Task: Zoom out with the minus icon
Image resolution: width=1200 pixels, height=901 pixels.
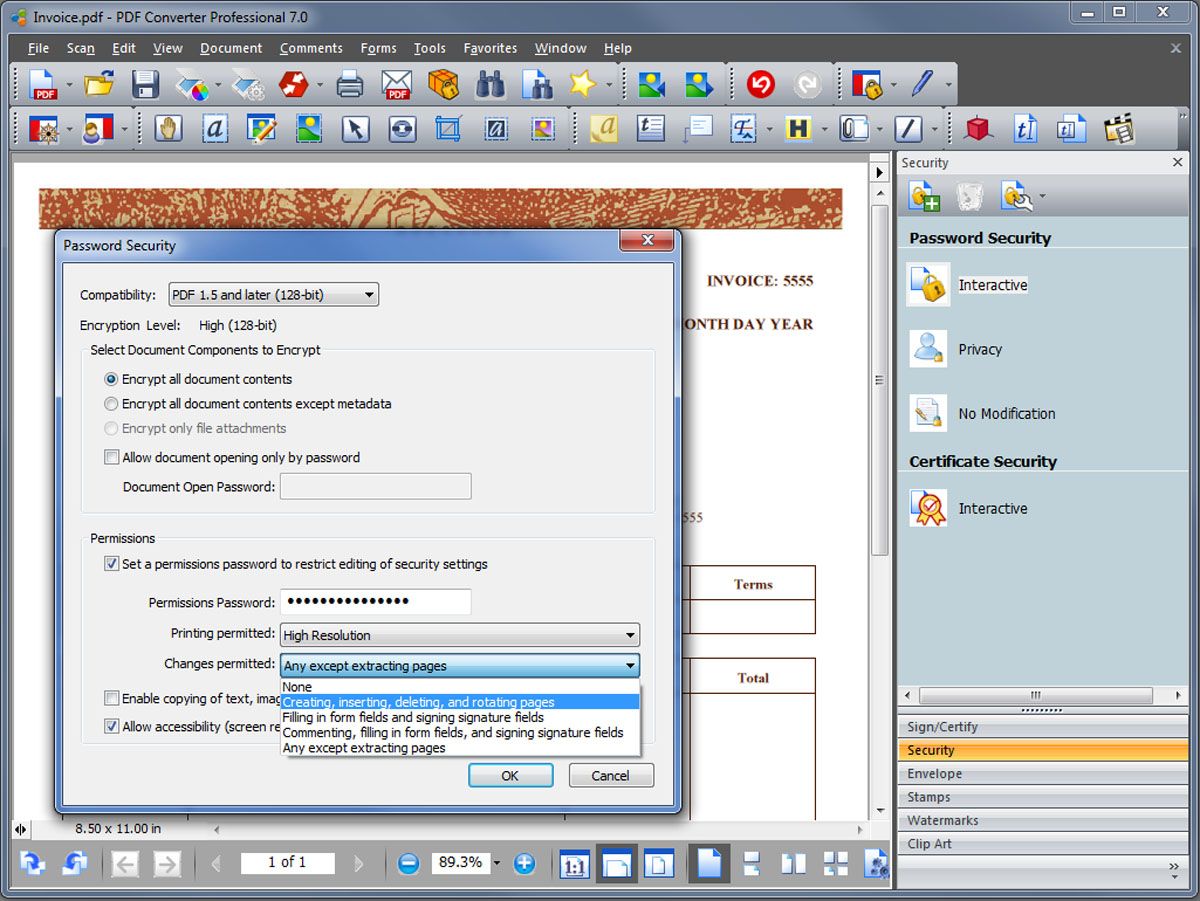Action: (408, 863)
